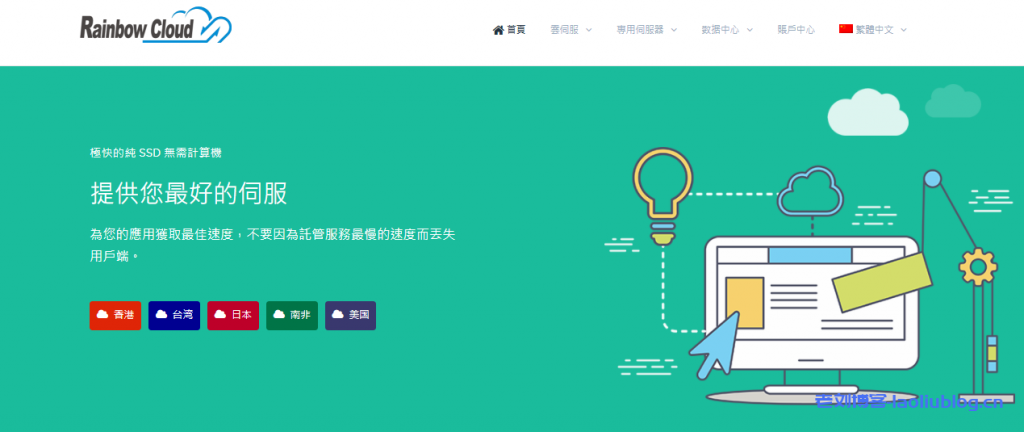Screen dimensions: 1024x432
Task: Click the Rainbow Cloud logo
Action: tap(155, 26)
